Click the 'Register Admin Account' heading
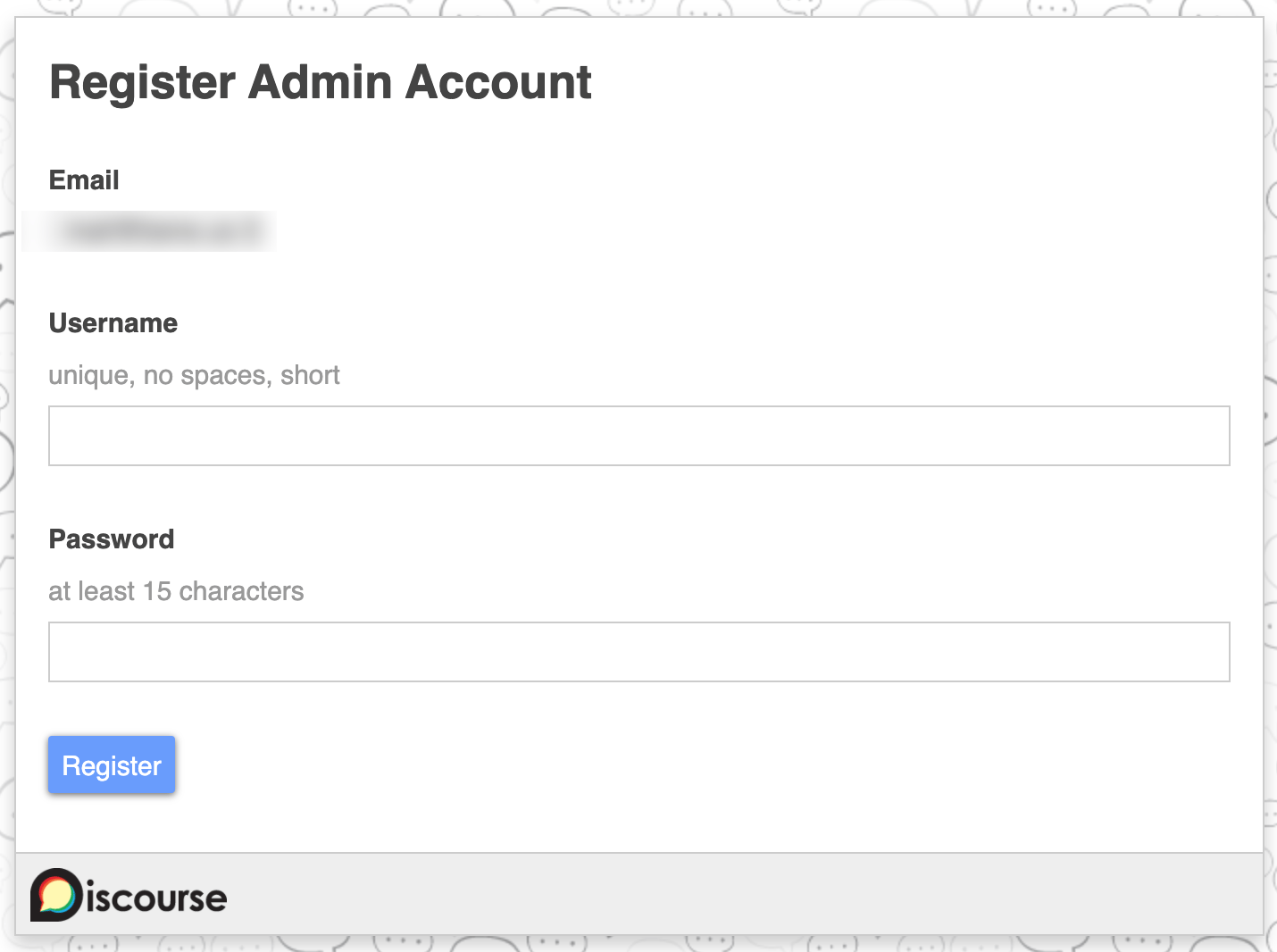Screen dimensions: 1277x952 click(x=321, y=82)
